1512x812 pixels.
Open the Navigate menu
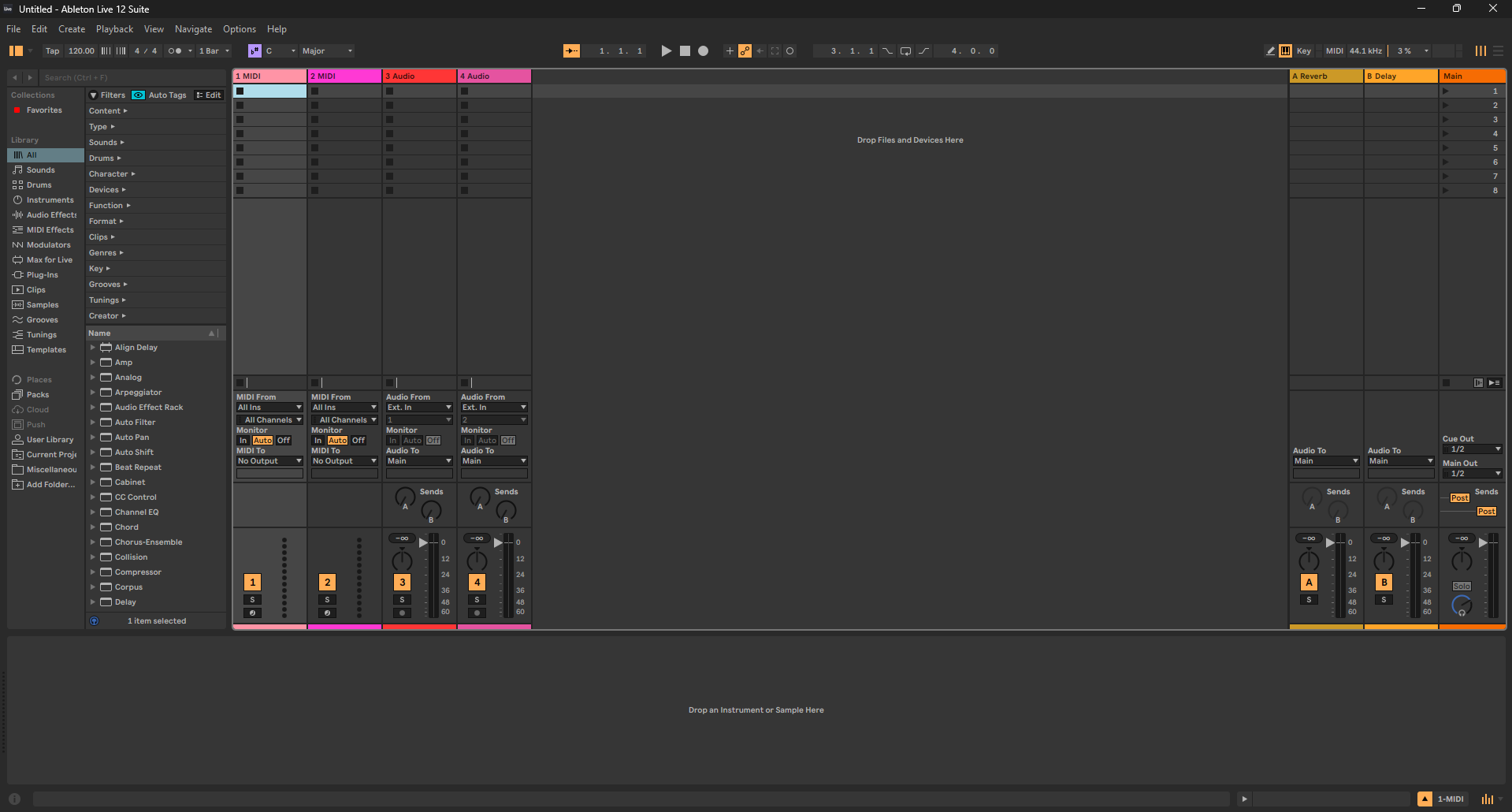point(193,28)
